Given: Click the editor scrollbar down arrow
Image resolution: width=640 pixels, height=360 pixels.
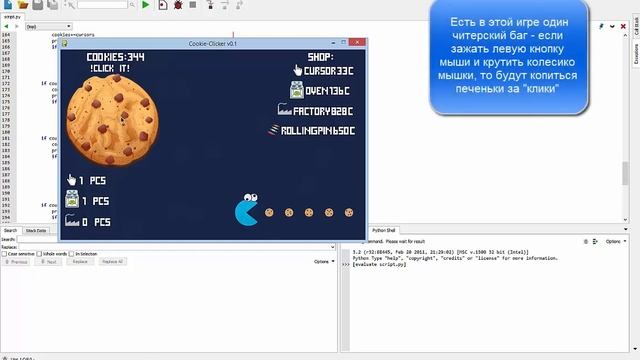Looking at the screenshot, I should (x=625, y=220).
